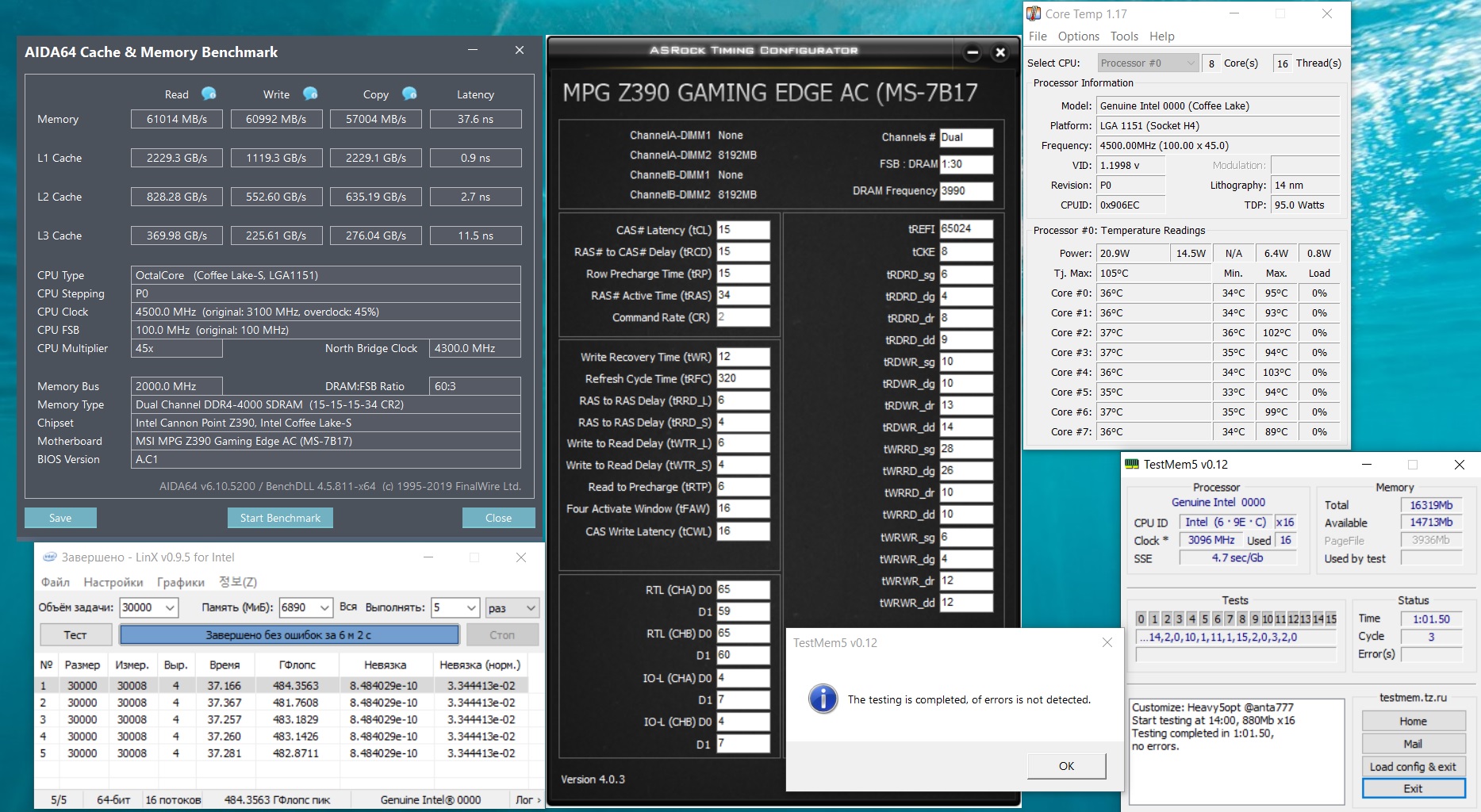Open the LinX run count 5 dropdown
The width and height of the screenshot is (1481, 812).
[472, 607]
